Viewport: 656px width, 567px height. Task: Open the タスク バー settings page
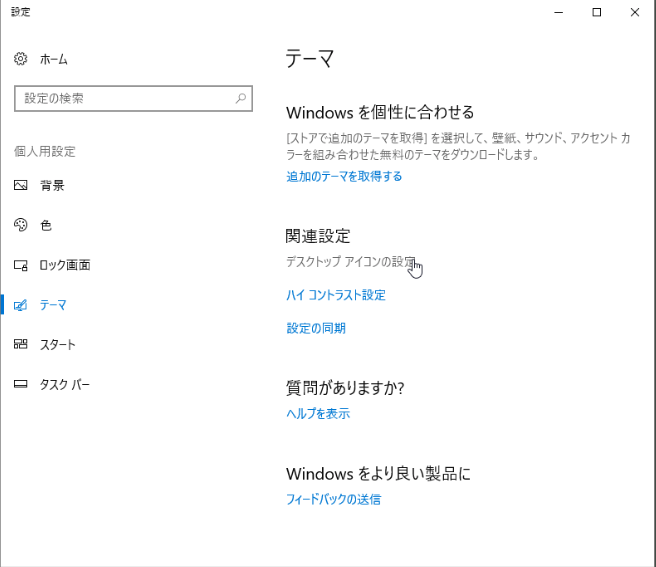pyautogui.click(x=65, y=384)
